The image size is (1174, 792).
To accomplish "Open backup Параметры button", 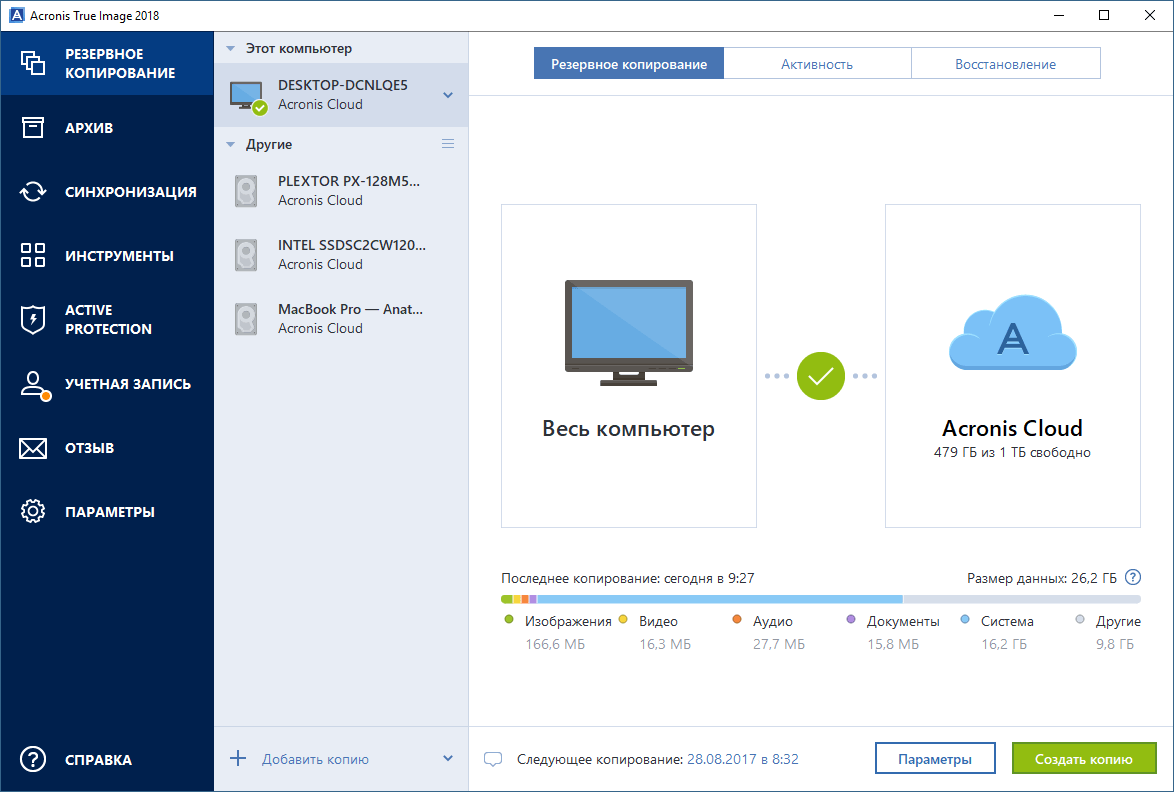I will 935,758.
